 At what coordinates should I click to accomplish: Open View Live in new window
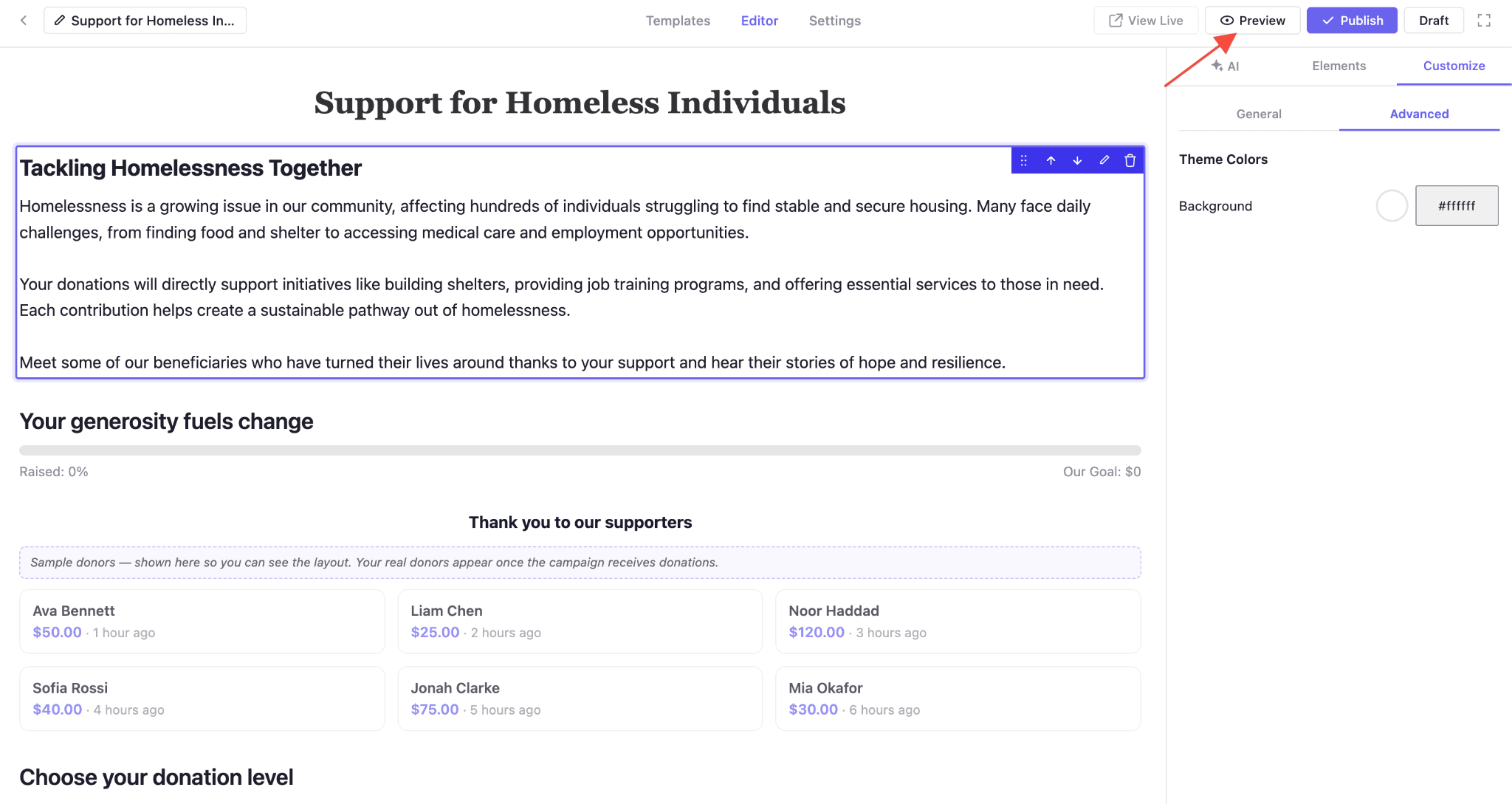(x=1146, y=21)
